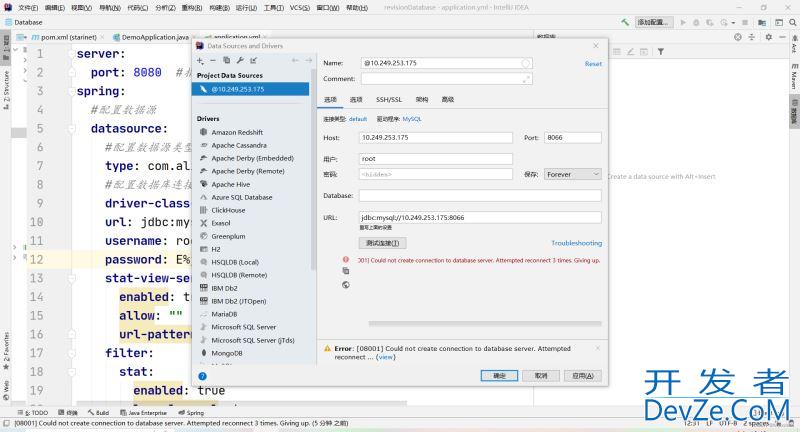Switch to the first 选项 tab in dialog
The height and width of the screenshot is (432, 800).
330,99
